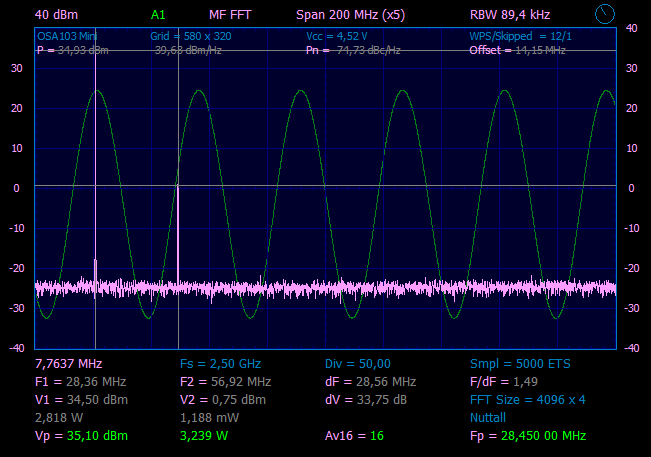Open the Span 200 MHz (x5) selector
This screenshot has height=457, width=651.
pos(350,15)
